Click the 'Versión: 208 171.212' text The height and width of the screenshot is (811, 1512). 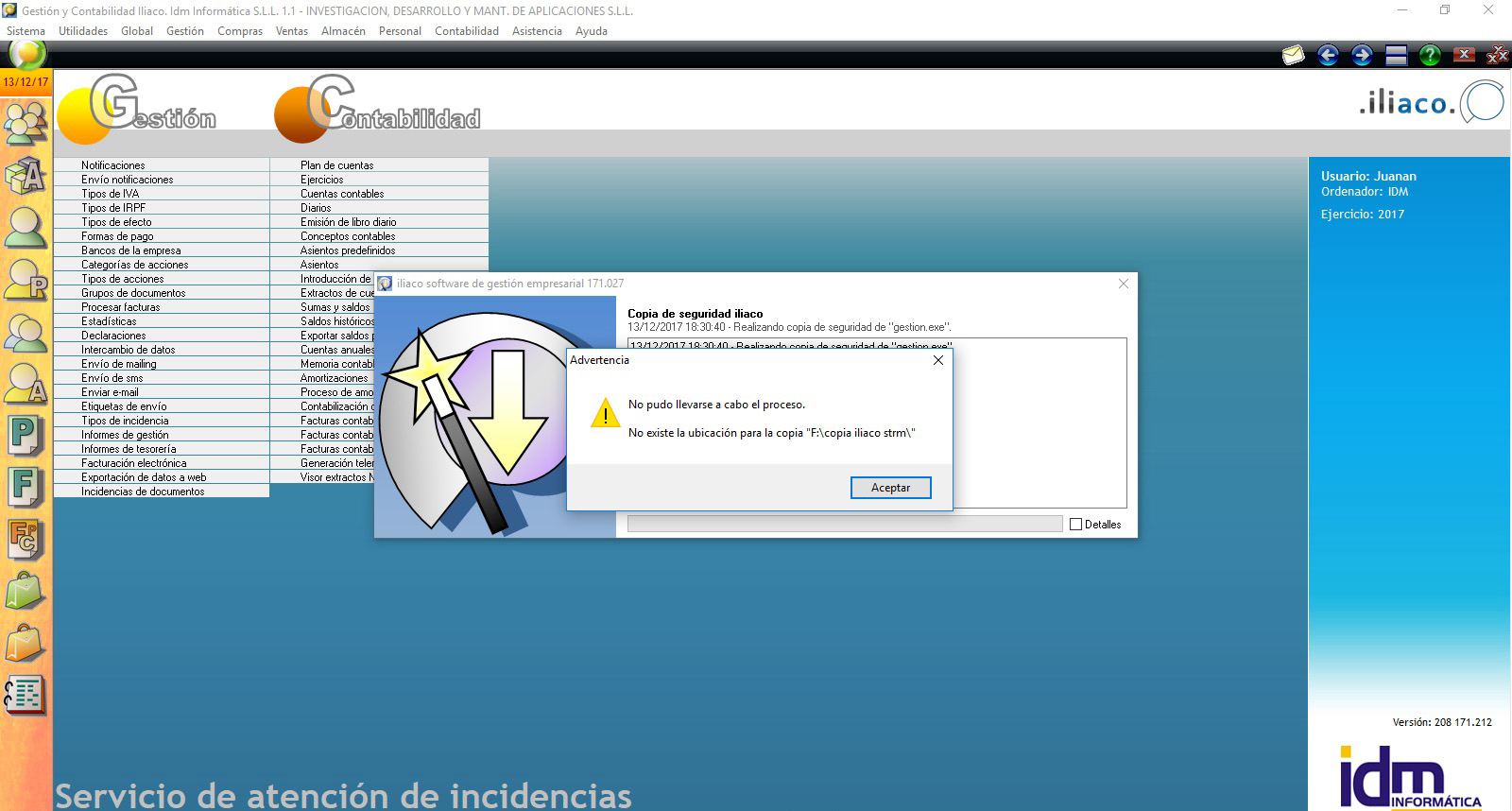click(1442, 722)
